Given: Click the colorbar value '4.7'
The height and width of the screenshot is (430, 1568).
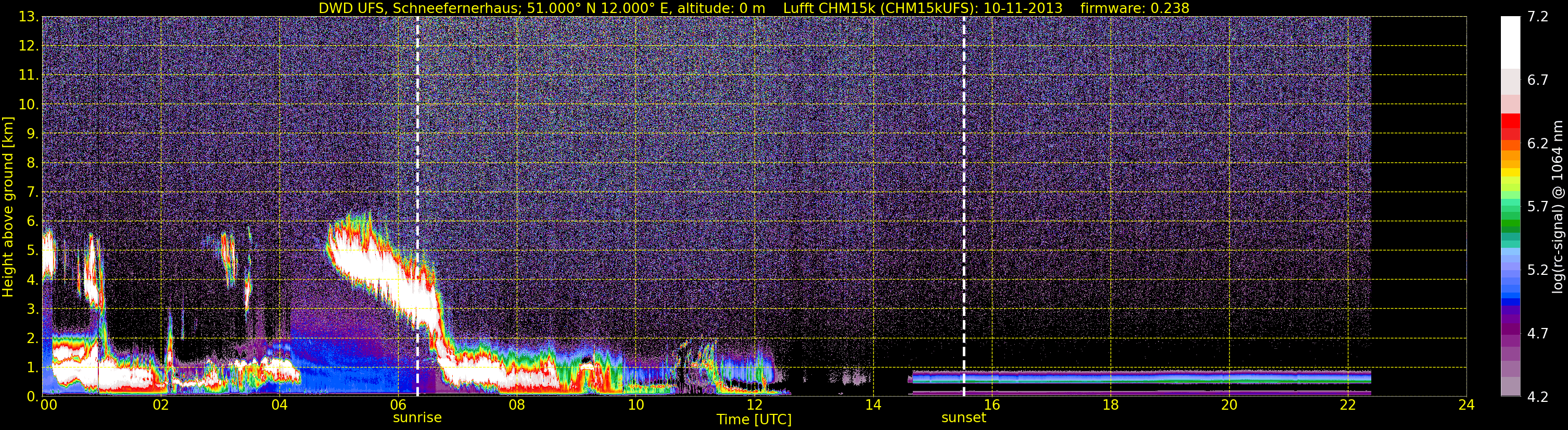Looking at the screenshot, I should pos(1538,333).
